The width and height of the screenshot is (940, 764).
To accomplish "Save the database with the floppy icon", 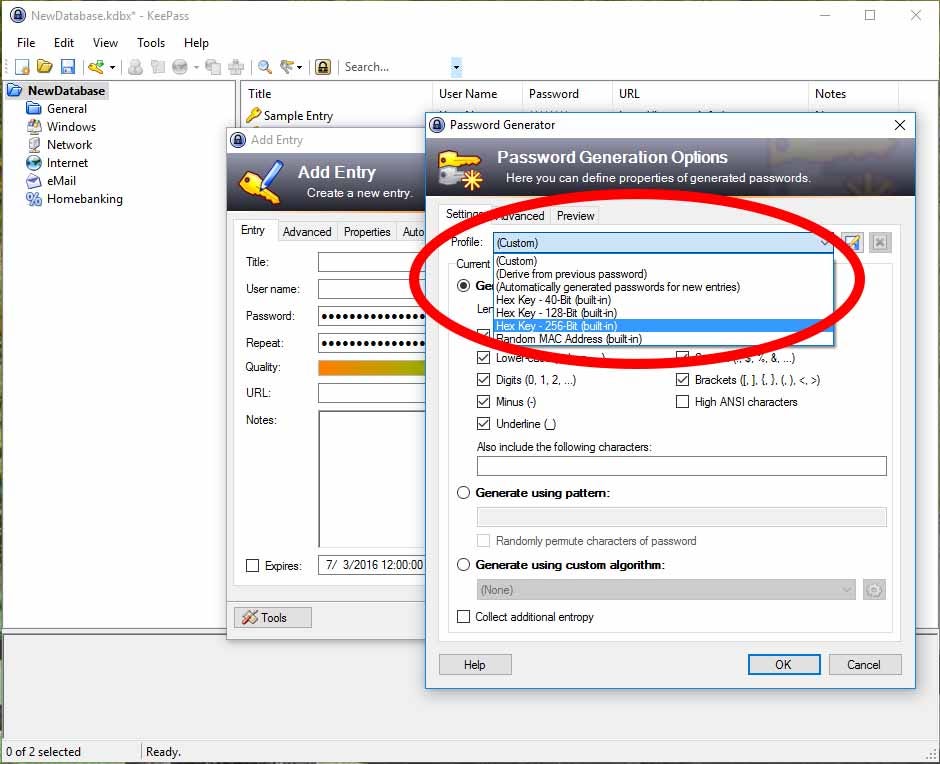I will click(x=68, y=67).
